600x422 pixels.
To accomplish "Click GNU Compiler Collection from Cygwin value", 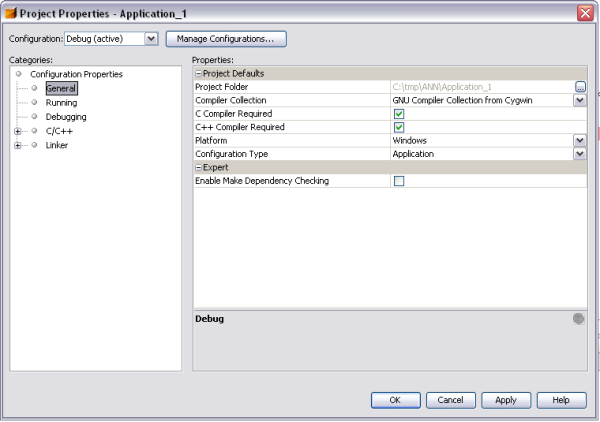I will point(462,100).
